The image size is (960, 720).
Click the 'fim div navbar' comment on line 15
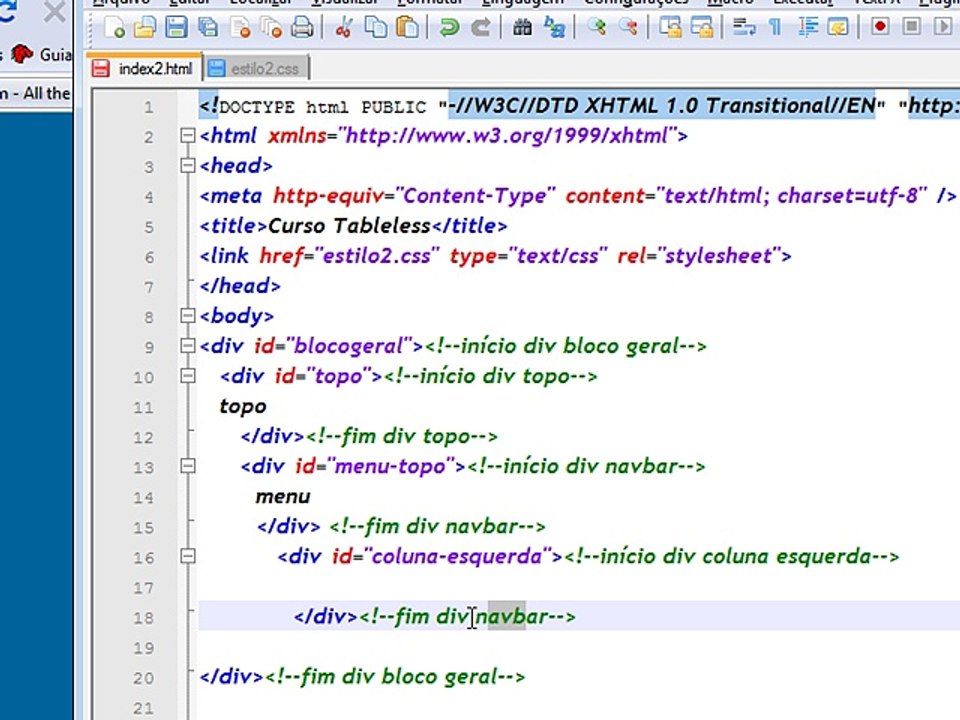[x=437, y=527]
